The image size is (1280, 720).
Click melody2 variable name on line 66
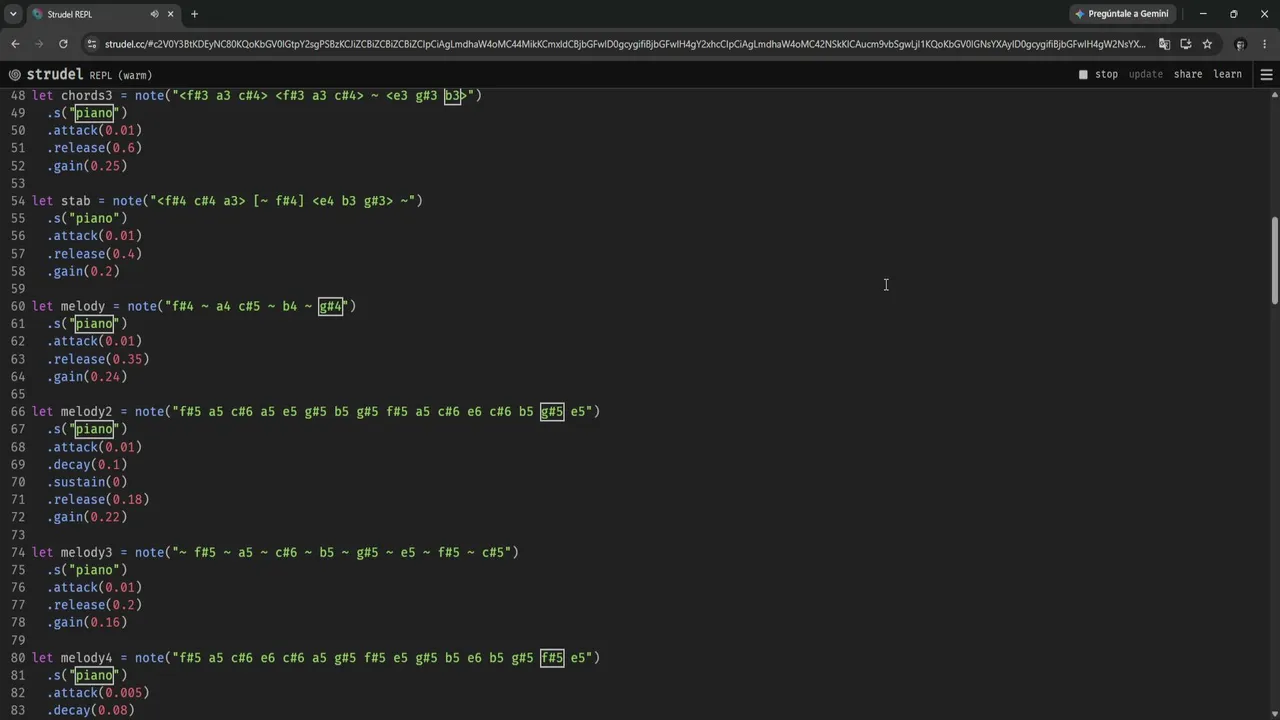(x=86, y=411)
